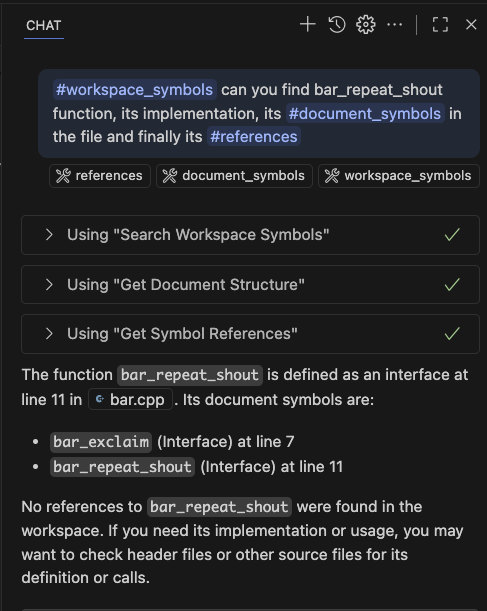Click the checkmark on Get Symbol References
This screenshot has width=487, height=611.
tap(452, 334)
